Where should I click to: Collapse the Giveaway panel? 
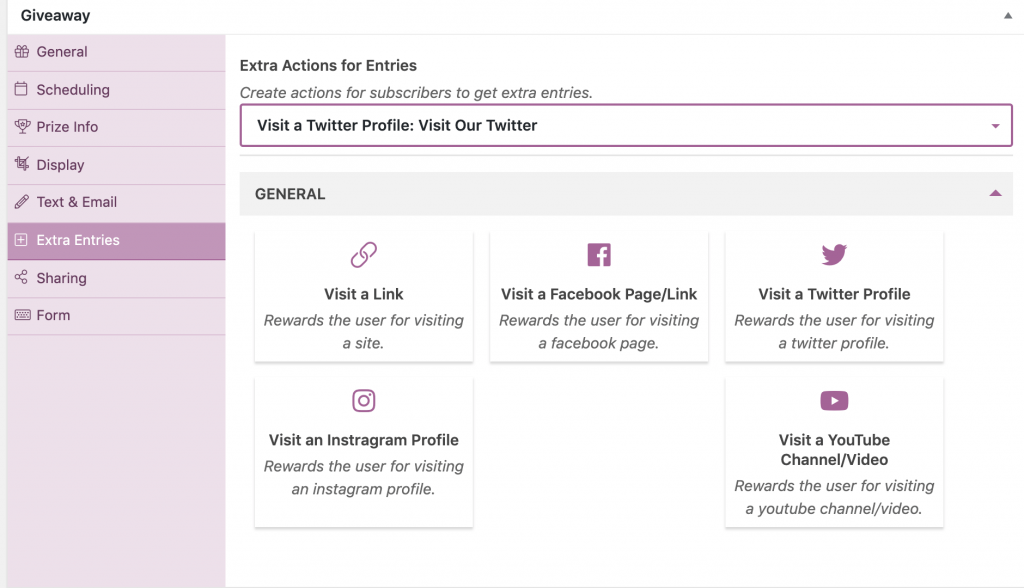[1008, 16]
